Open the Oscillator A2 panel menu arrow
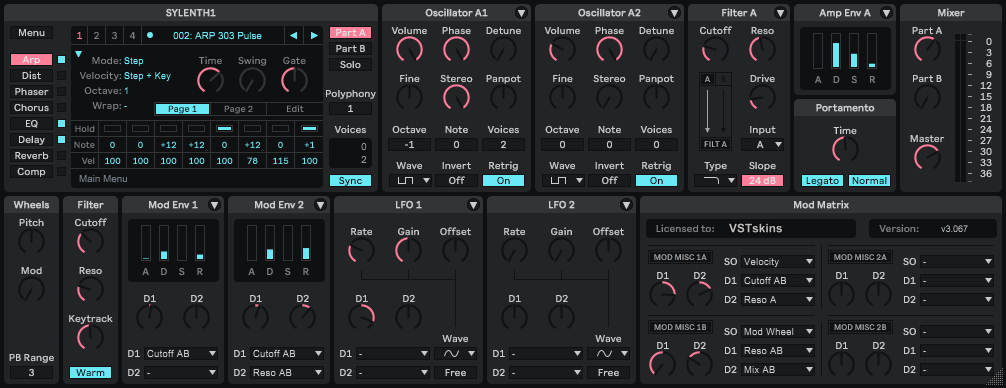Image resolution: width=1006 pixels, height=388 pixels. click(674, 13)
